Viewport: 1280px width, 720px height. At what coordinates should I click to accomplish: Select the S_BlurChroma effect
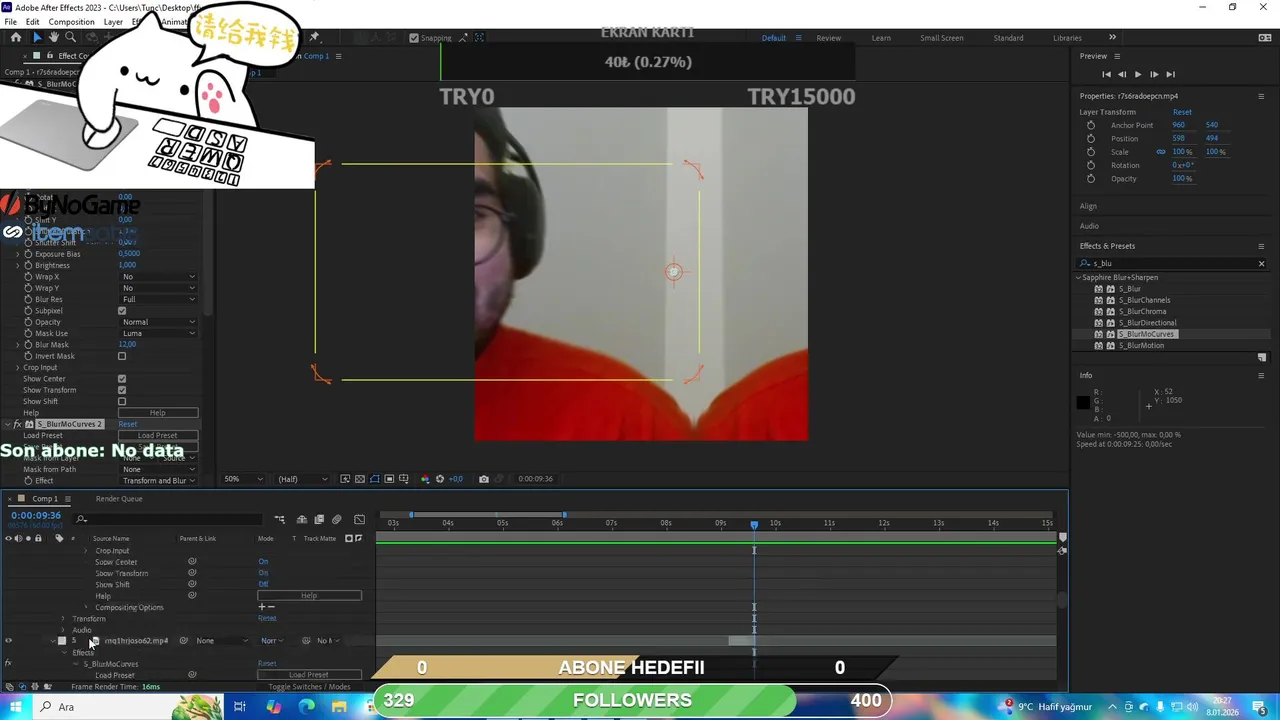point(1142,311)
